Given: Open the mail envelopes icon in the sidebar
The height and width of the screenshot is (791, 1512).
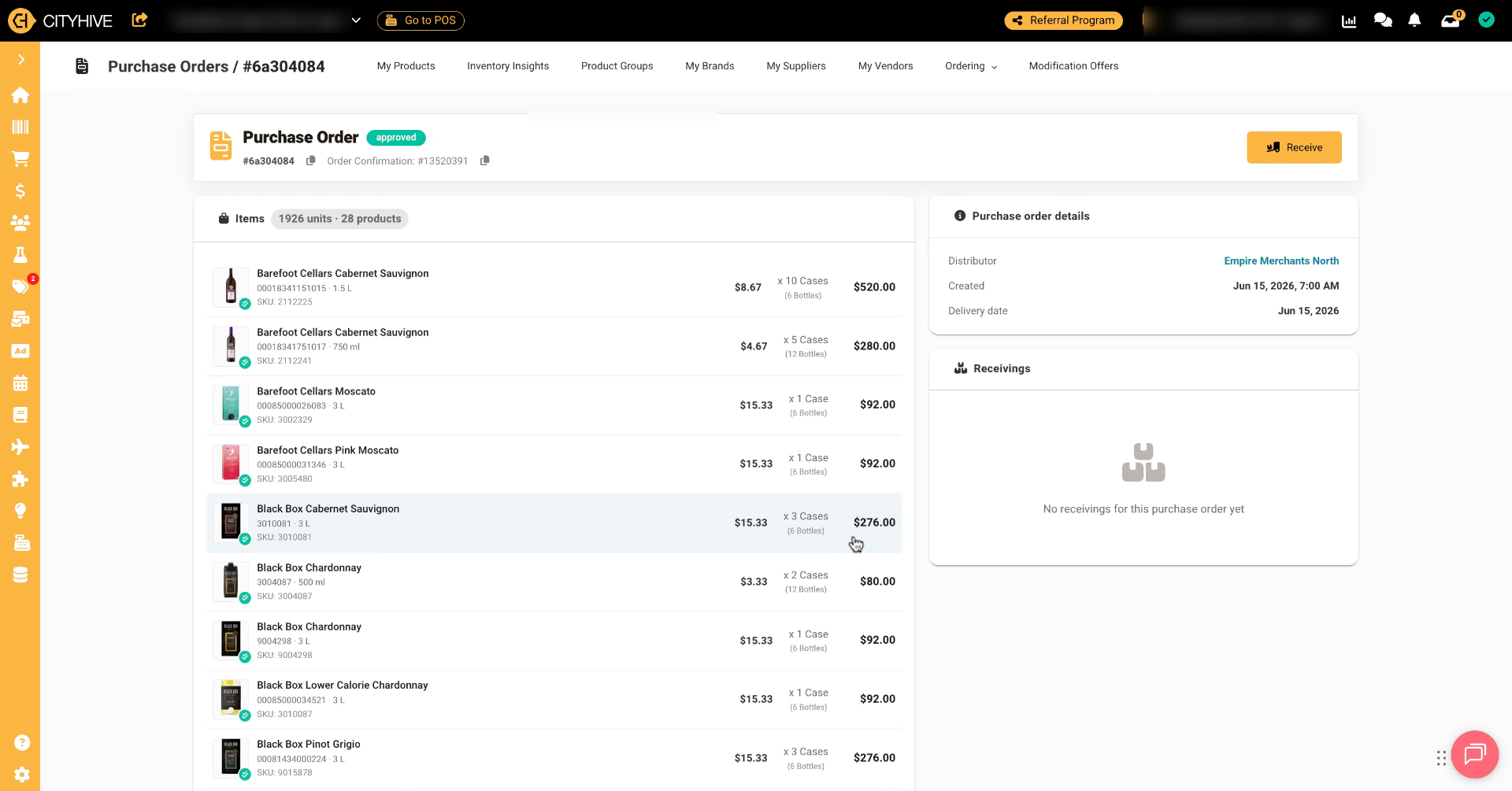Looking at the screenshot, I should 20,319.
